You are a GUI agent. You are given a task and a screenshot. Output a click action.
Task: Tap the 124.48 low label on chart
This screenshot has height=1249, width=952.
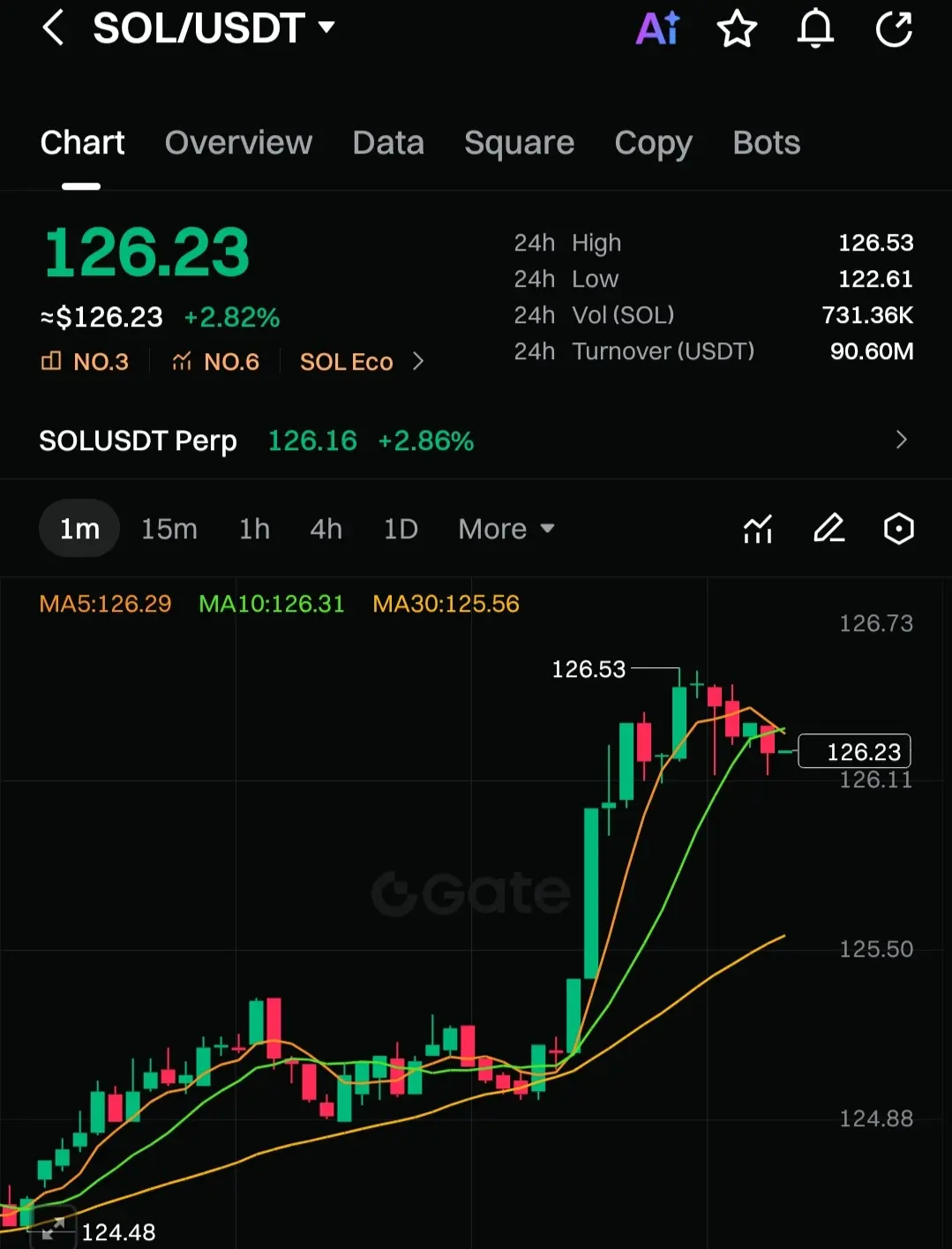point(118,1231)
